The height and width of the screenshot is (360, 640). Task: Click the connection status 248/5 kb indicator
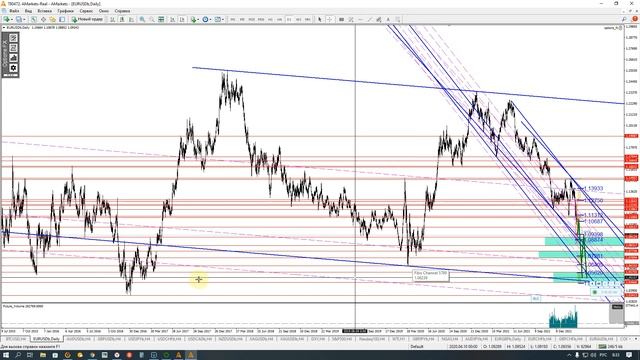[611, 347]
